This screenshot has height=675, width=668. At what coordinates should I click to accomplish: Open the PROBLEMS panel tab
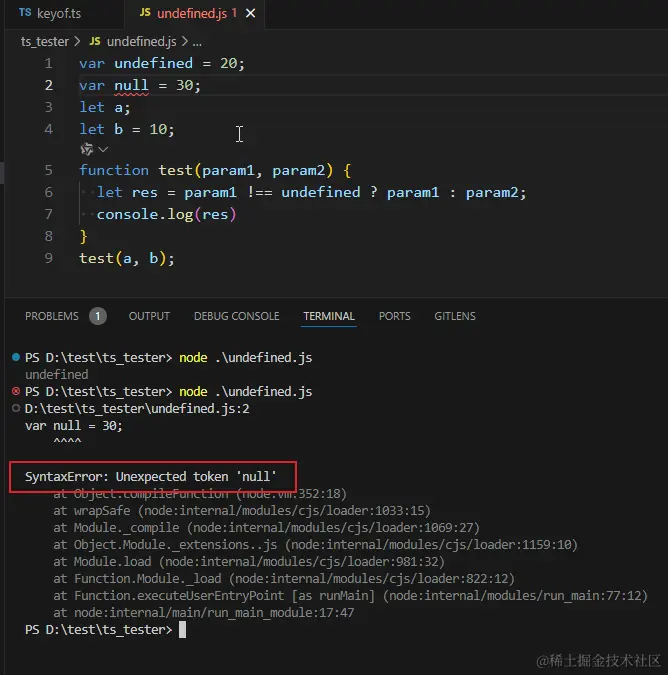[52, 316]
